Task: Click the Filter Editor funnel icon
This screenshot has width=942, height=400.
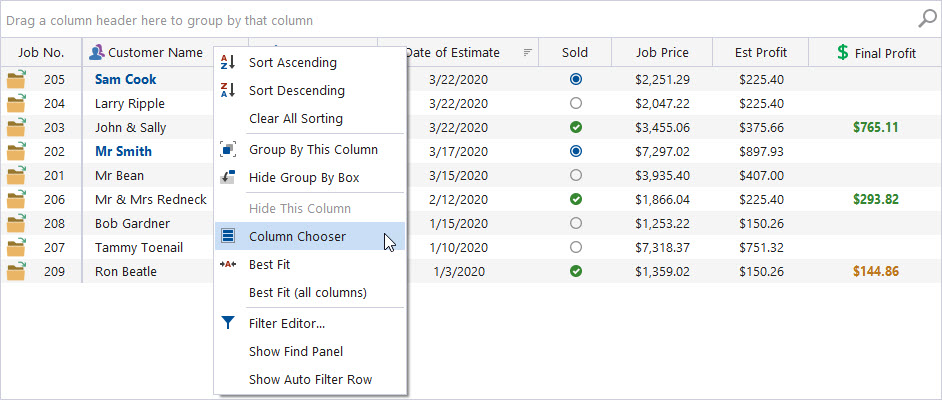Action: pyautogui.click(x=228, y=323)
